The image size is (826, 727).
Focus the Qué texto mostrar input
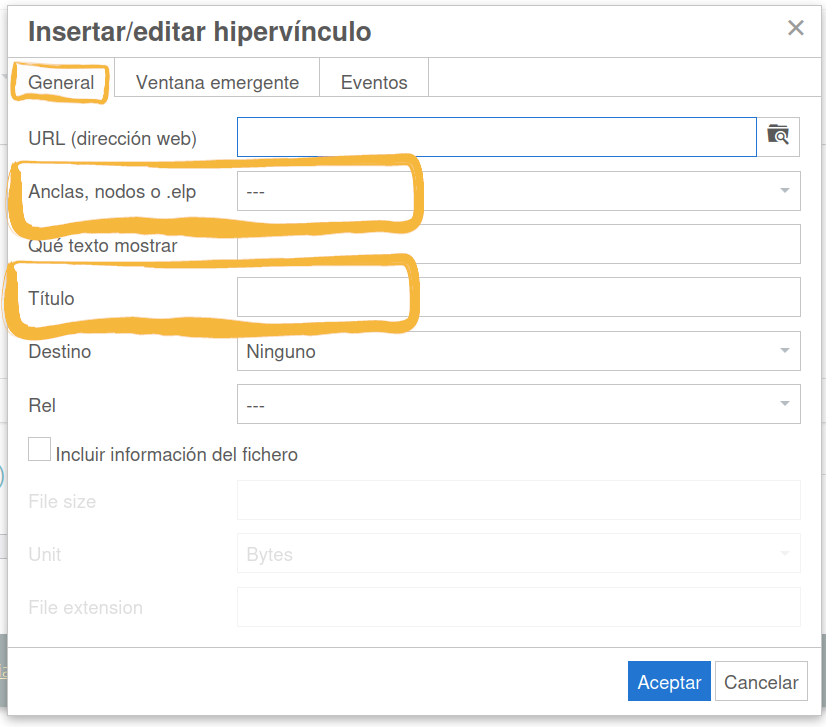click(x=518, y=244)
